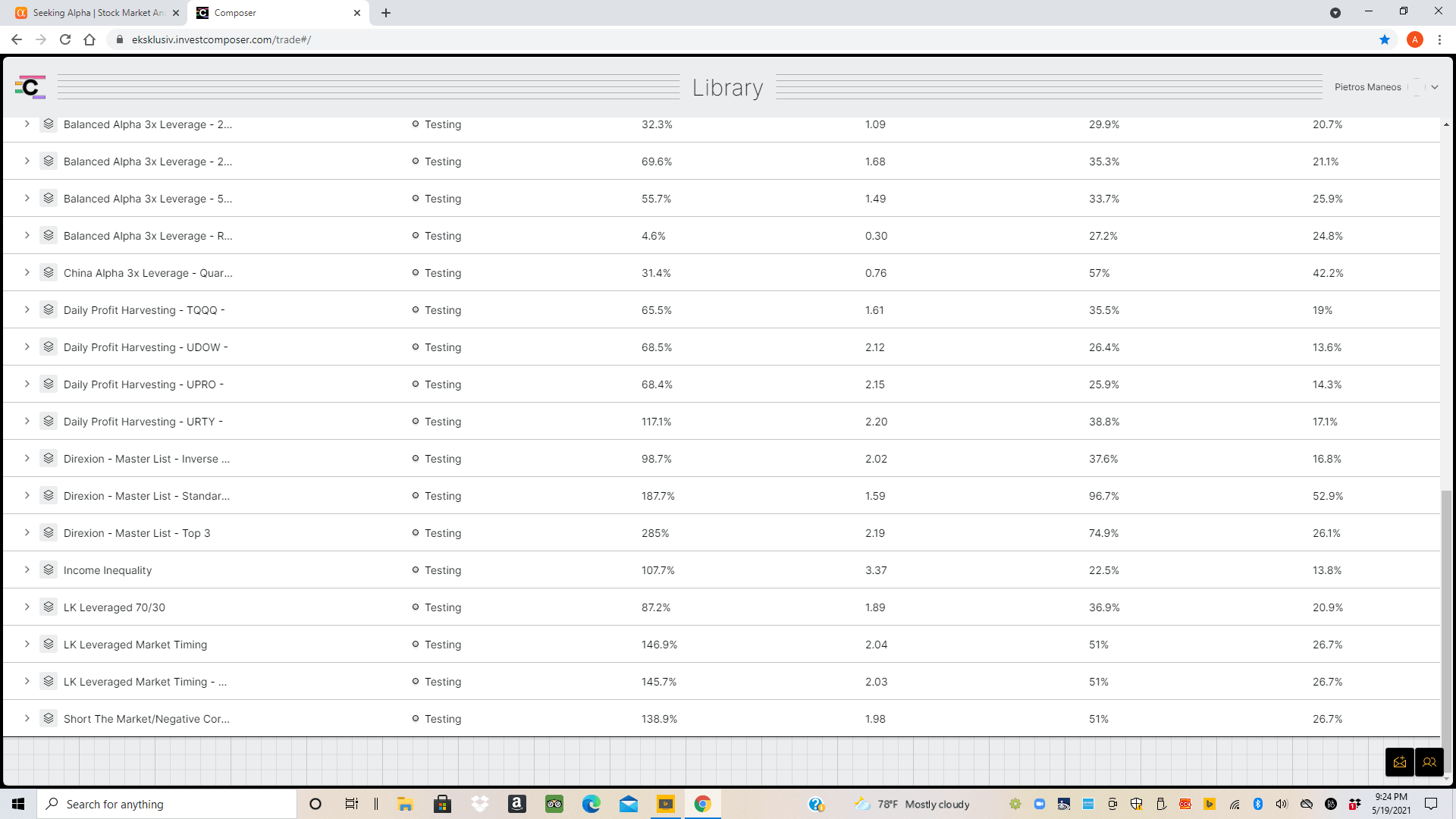Click layers icon beside Income Inequality
This screenshot has height=819, width=1456.
tap(49, 570)
